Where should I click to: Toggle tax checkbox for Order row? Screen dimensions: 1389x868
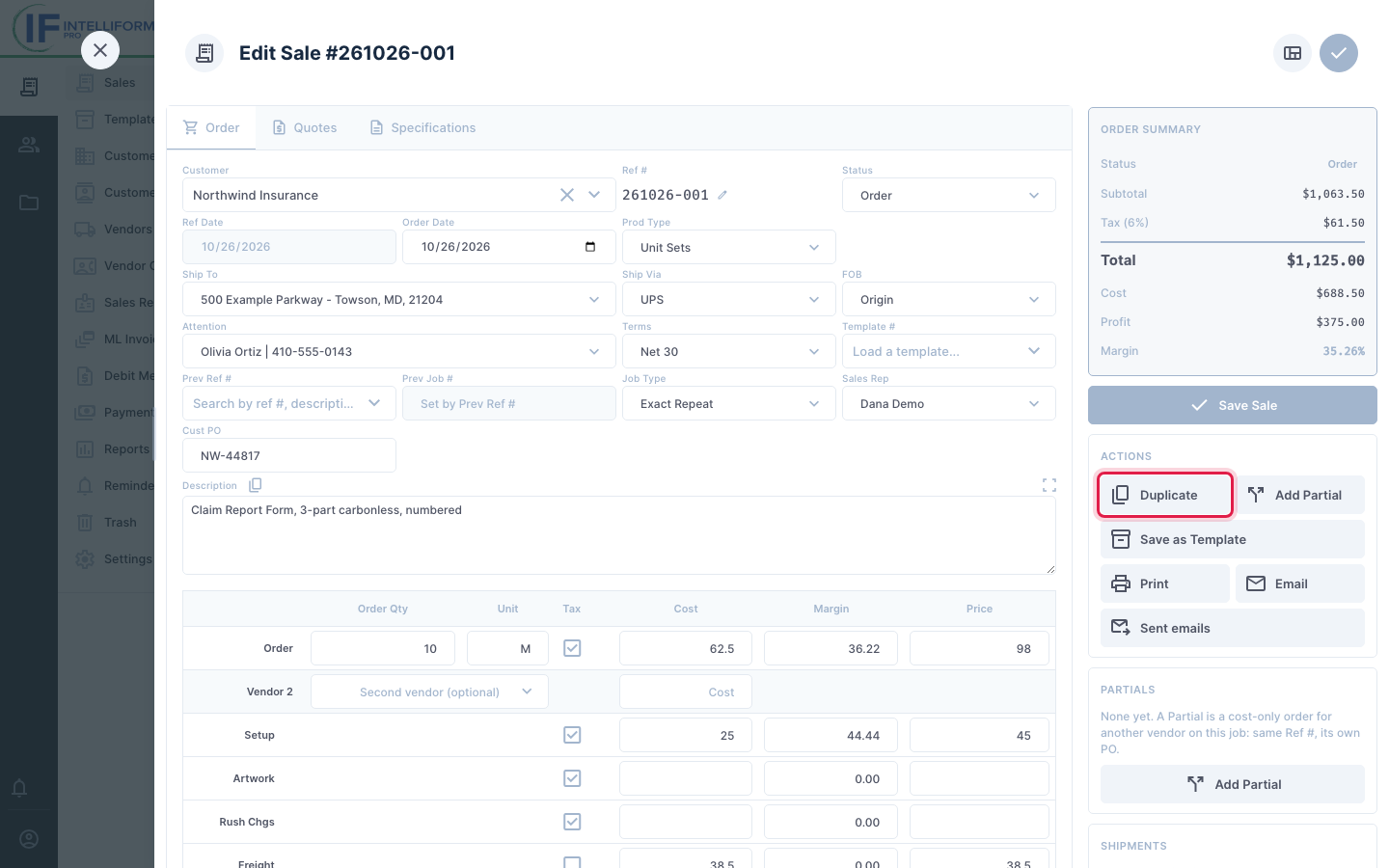click(572, 648)
